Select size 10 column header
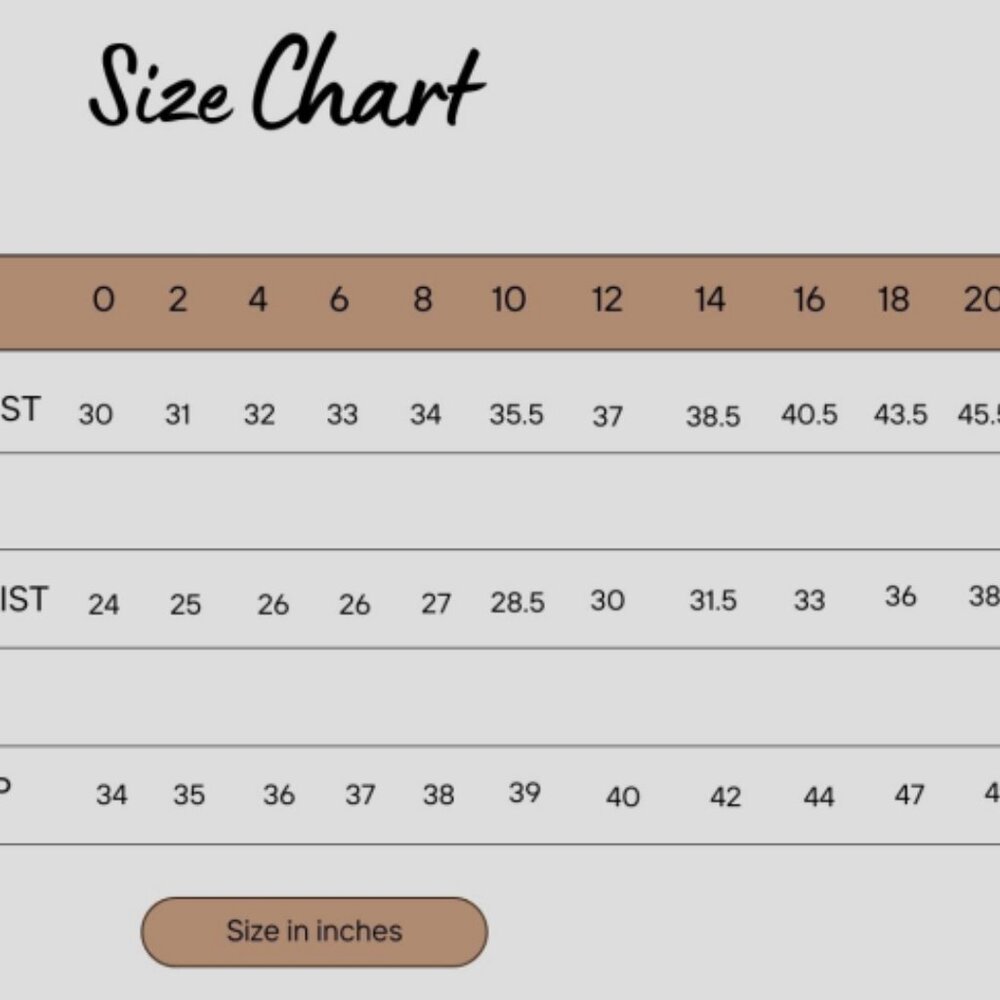Viewport: 1000px width, 1000px height. (x=509, y=299)
